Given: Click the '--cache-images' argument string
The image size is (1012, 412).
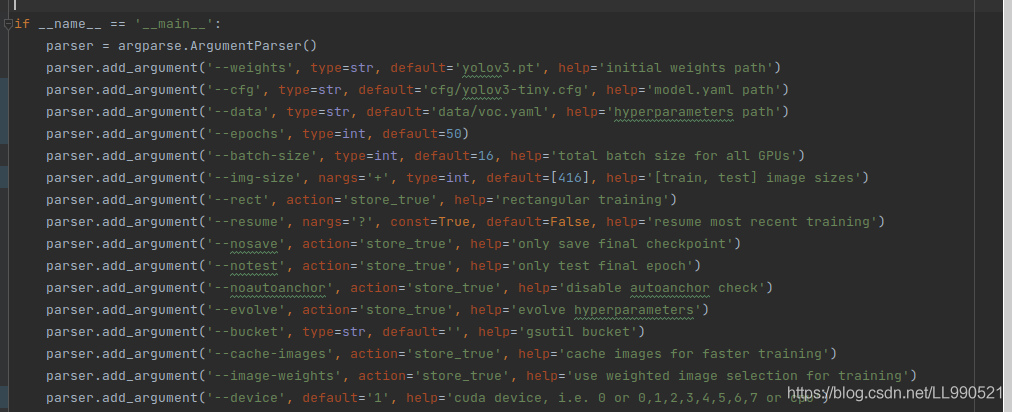Looking at the screenshot, I should click(x=269, y=354).
